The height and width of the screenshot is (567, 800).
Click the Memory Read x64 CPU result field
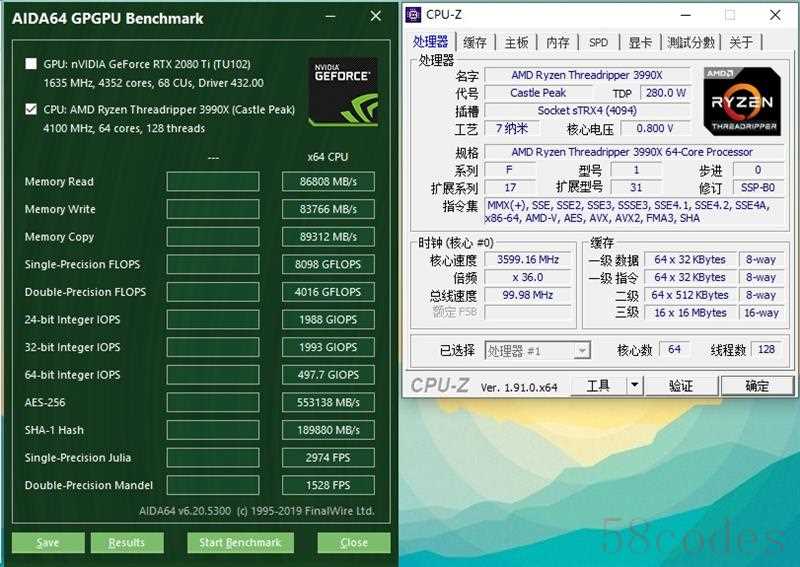coord(328,181)
